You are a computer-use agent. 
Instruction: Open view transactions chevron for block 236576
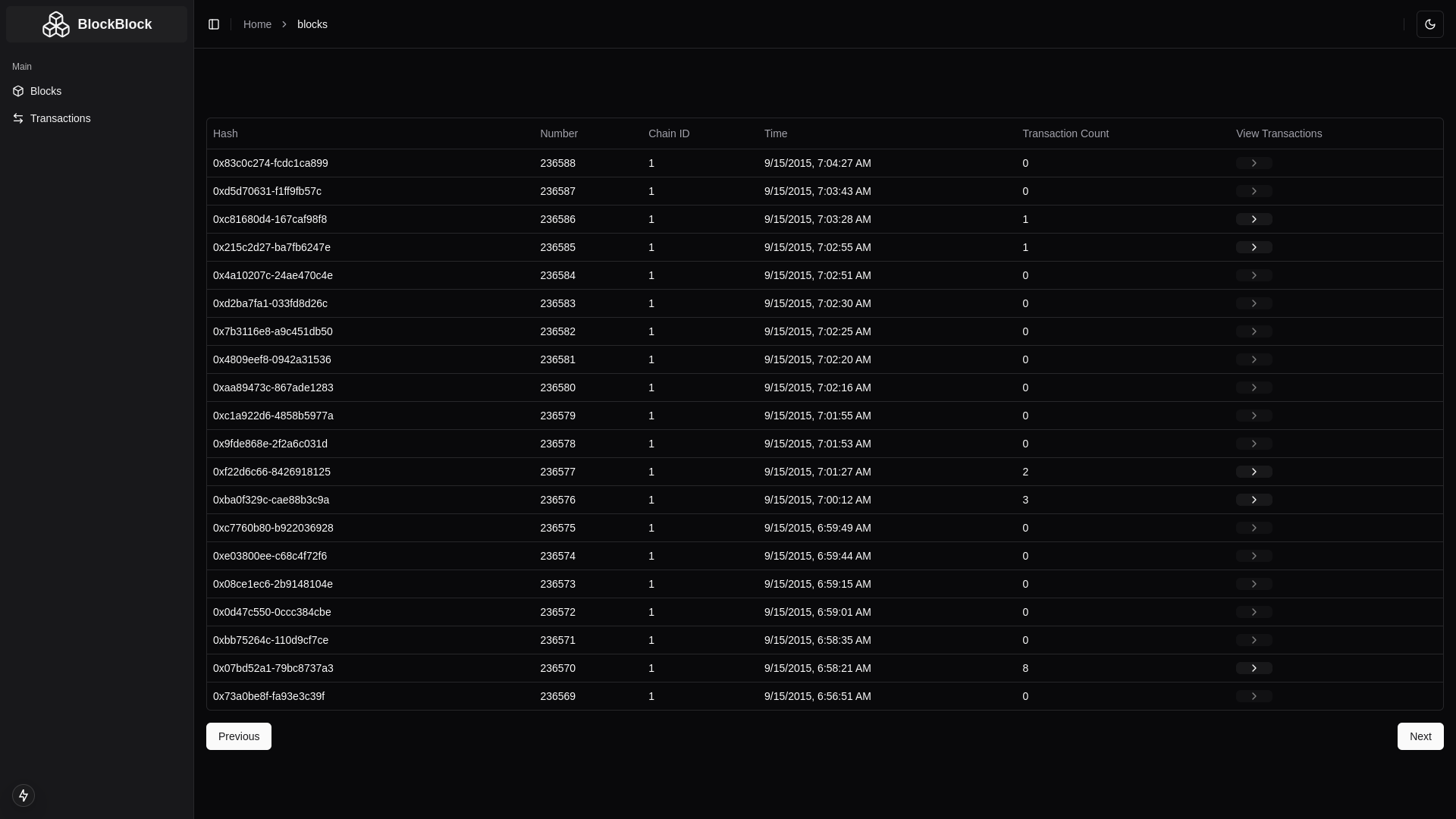(1254, 499)
